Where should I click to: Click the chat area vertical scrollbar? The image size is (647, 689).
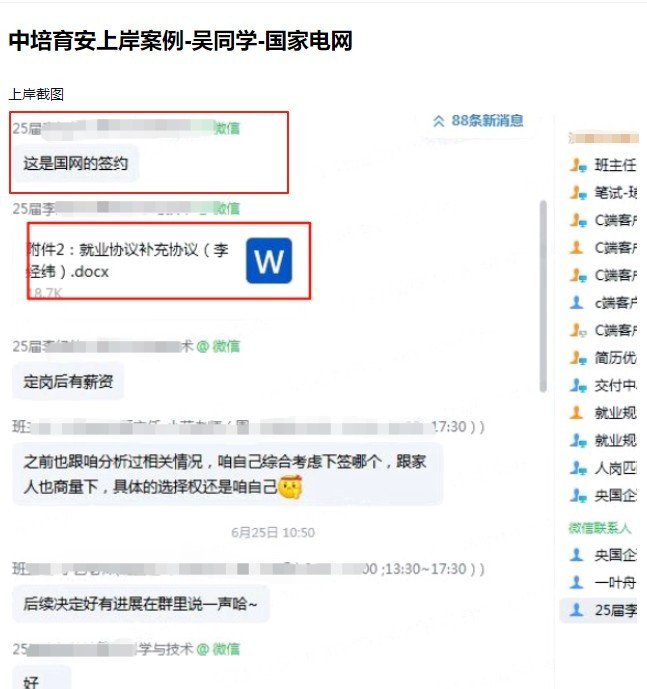coord(543,296)
